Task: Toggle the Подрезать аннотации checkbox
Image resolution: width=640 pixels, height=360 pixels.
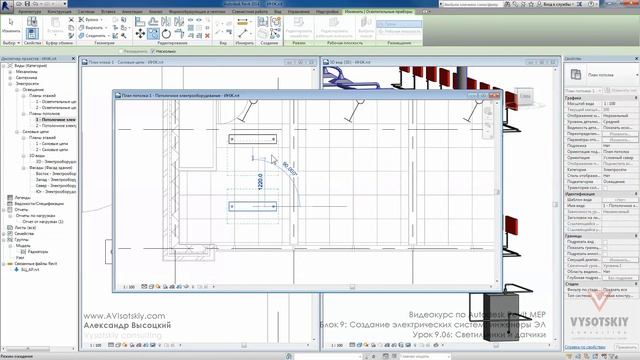Action: coord(605,253)
